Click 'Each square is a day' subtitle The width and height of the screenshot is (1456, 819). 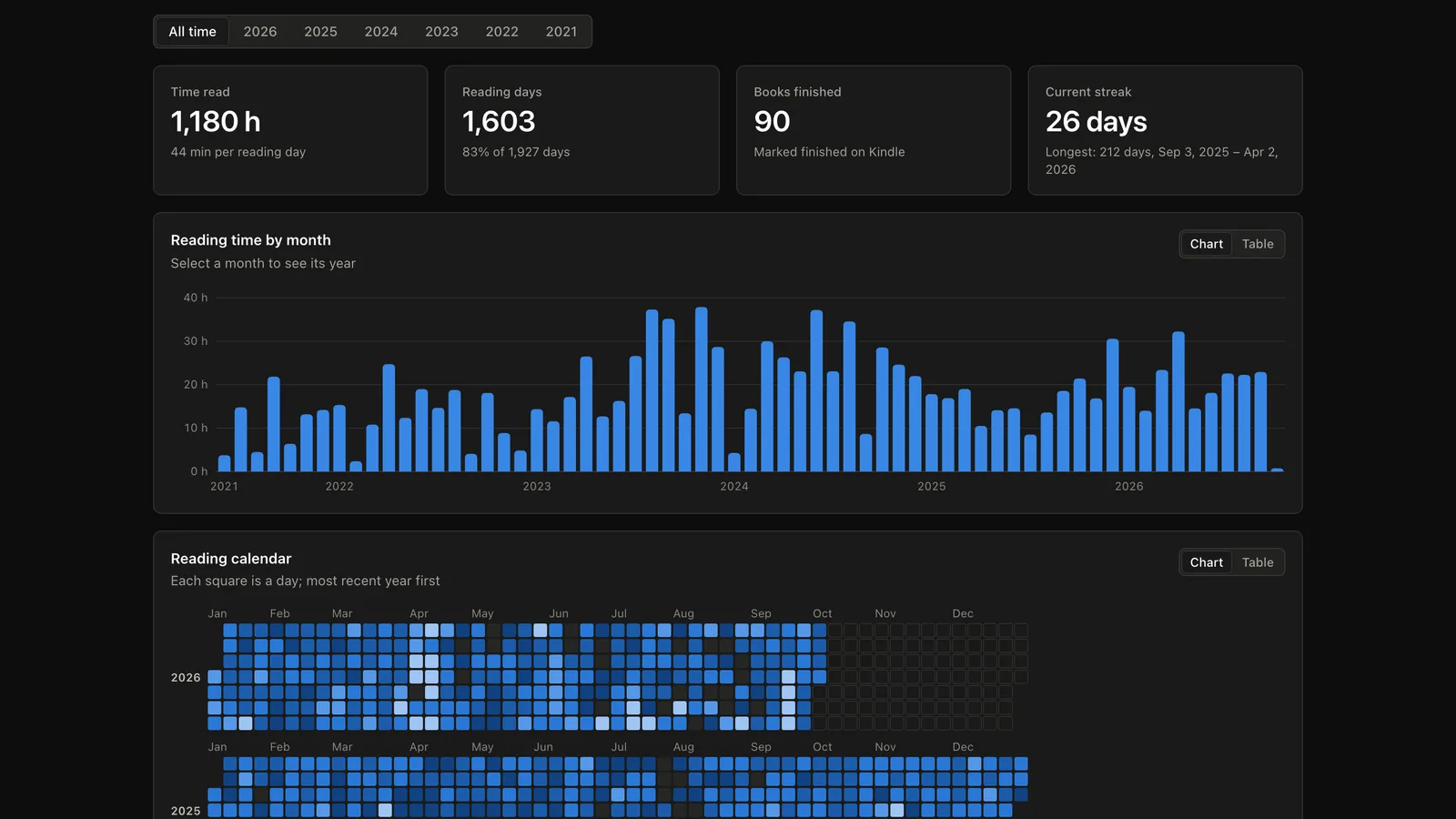coord(305,581)
